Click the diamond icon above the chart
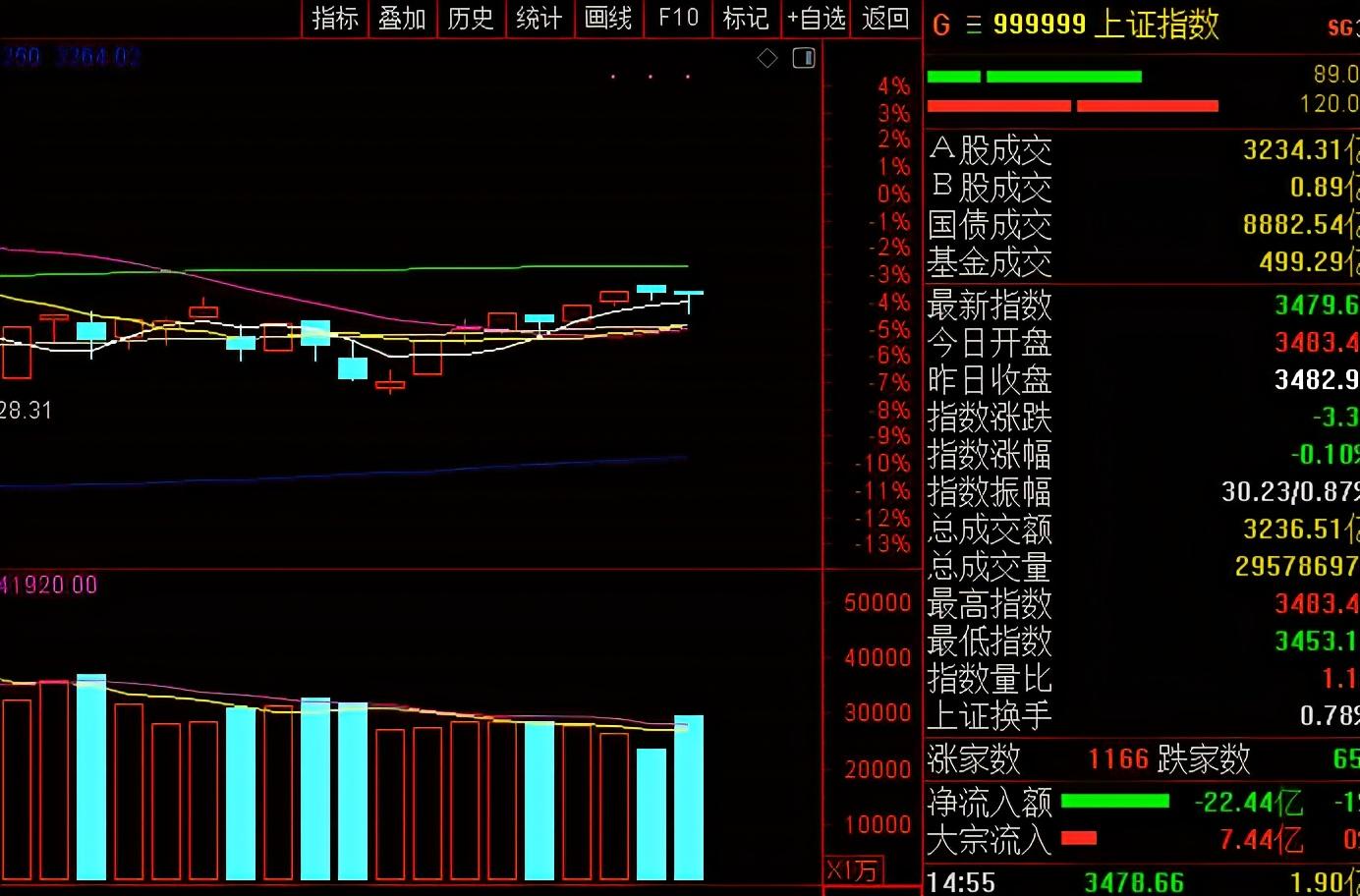Viewport: 1360px width, 896px height. [767, 59]
